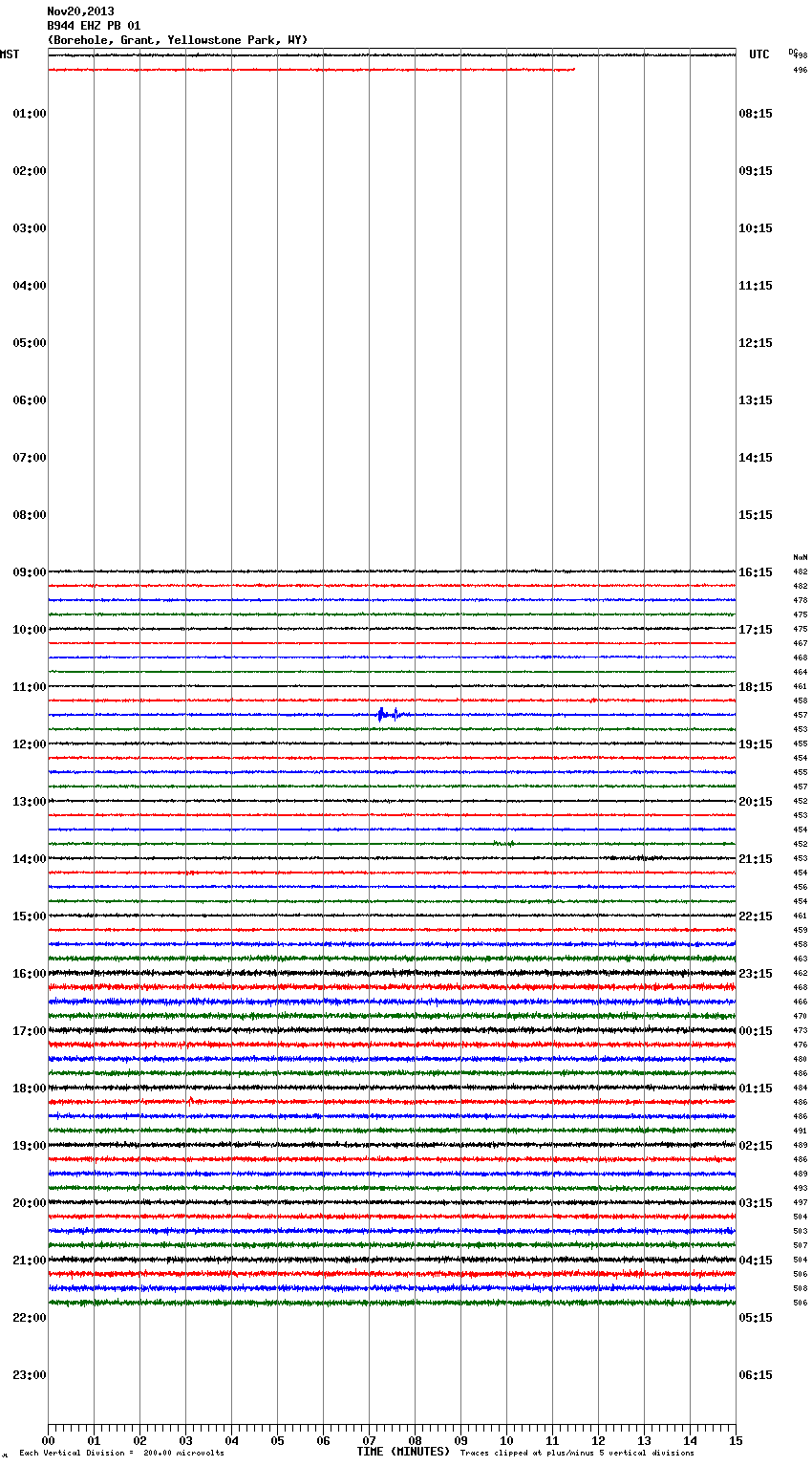Screen dimensions: 812x1466
Task: Click the 04:15 UTC time label
Action: tap(756, 1261)
